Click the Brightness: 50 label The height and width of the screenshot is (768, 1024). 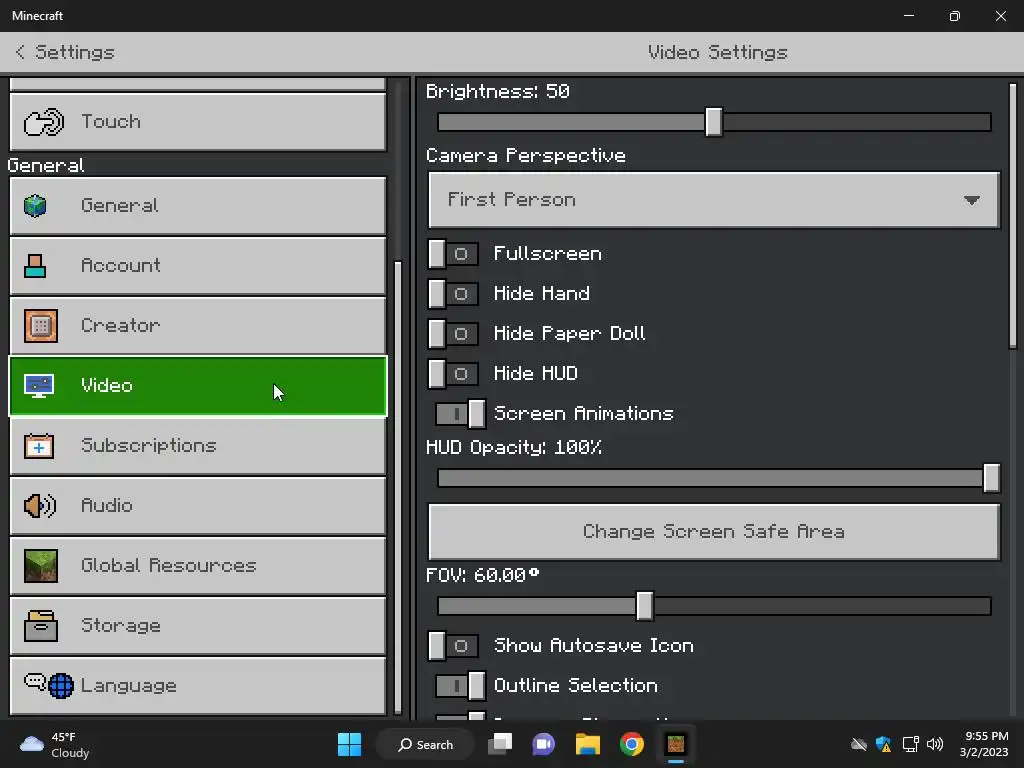pos(498,91)
